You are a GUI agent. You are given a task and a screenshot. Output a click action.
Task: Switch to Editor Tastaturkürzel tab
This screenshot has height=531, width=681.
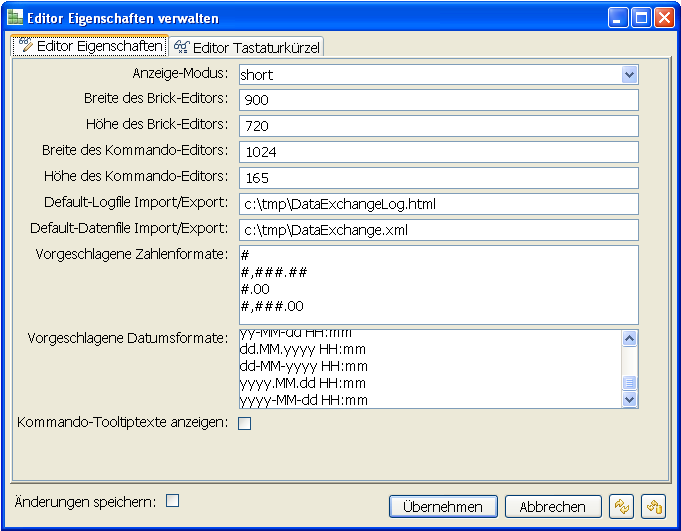[247, 47]
